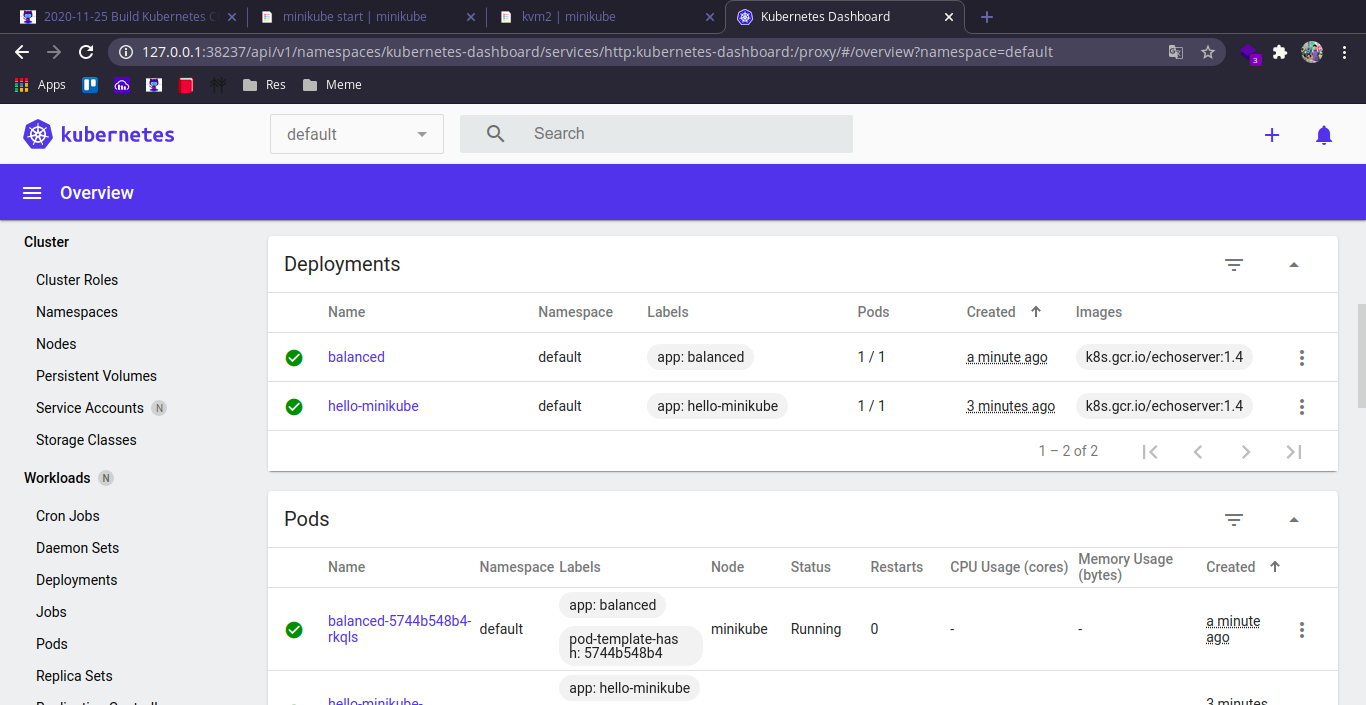Open a new browser tab
Image resolution: width=1366 pixels, height=705 pixels.
pyautogui.click(x=987, y=17)
